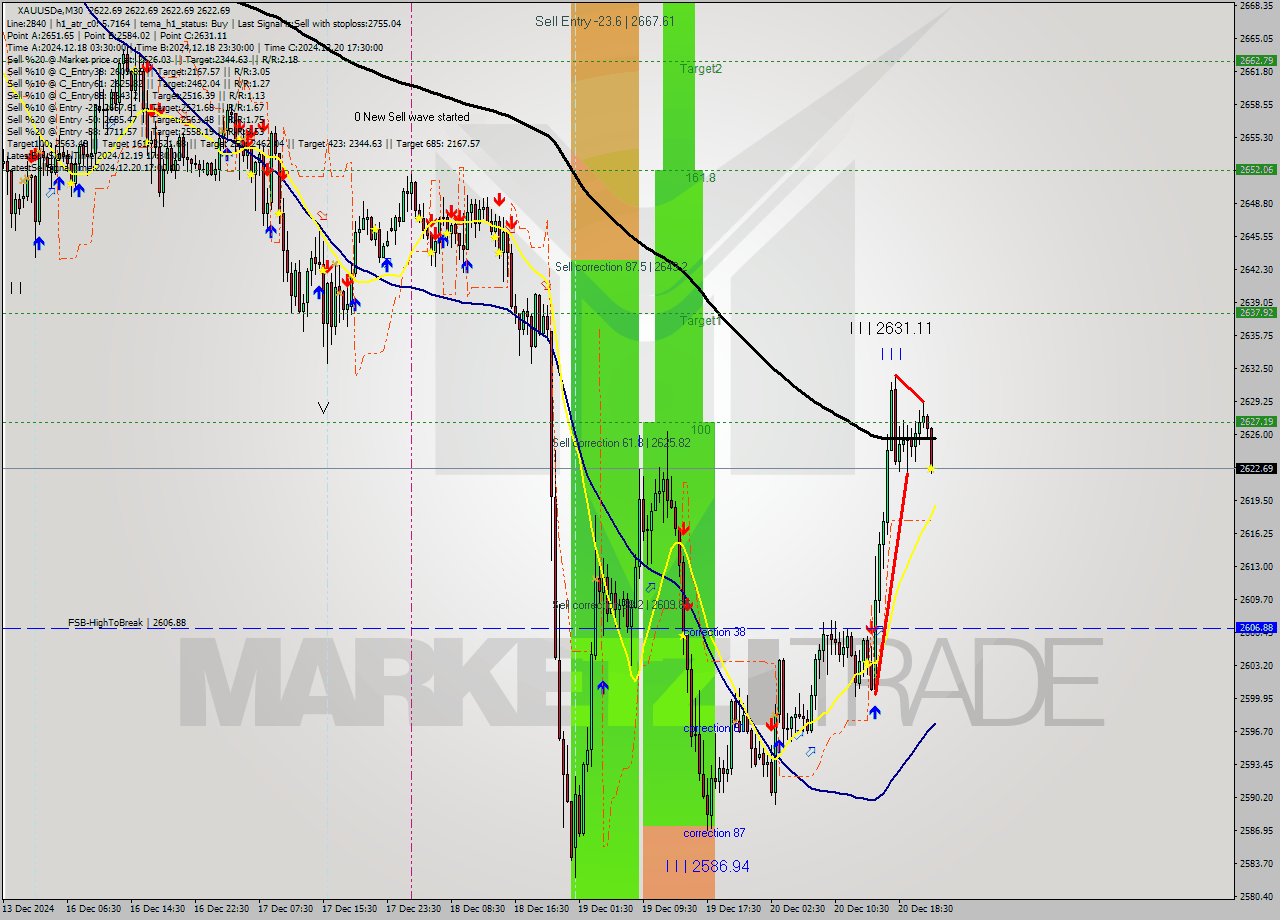Select the 'Sell Entry -23.6 | 2667.61' label
1280x920 pixels.
coord(604,21)
